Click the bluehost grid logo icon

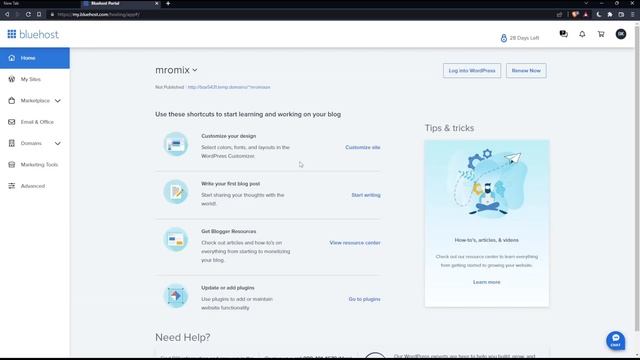pyautogui.click(x=12, y=34)
